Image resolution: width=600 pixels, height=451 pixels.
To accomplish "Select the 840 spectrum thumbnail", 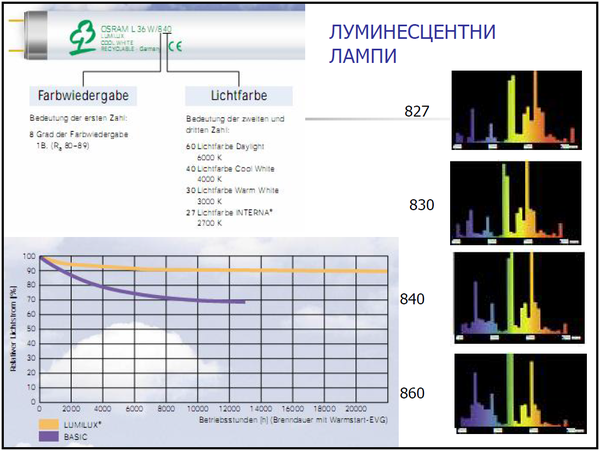I will tap(519, 298).
